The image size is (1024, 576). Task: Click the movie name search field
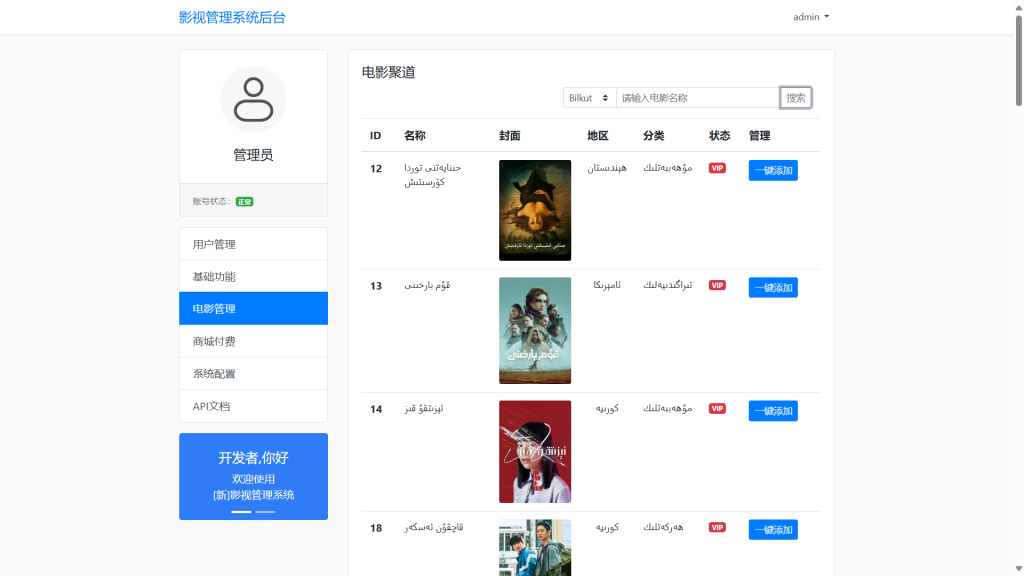point(697,98)
